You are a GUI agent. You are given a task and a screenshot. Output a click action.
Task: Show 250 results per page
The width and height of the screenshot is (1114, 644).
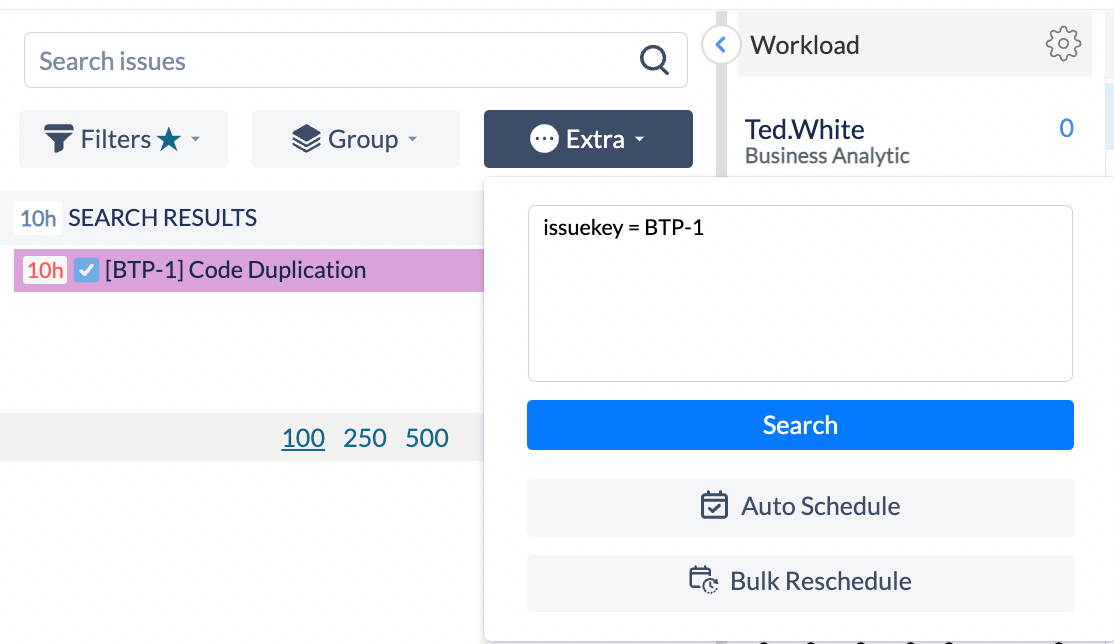(x=364, y=438)
